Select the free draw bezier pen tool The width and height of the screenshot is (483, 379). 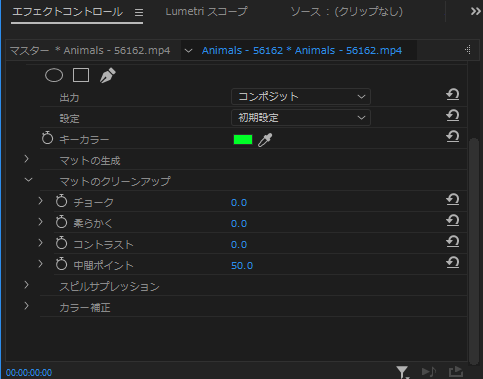tap(108, 75)
